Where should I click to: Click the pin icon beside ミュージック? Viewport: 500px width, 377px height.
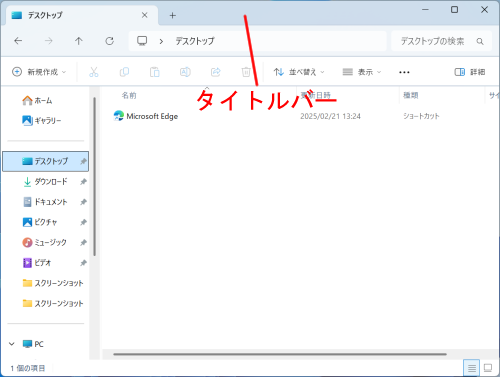pos(83,243)
